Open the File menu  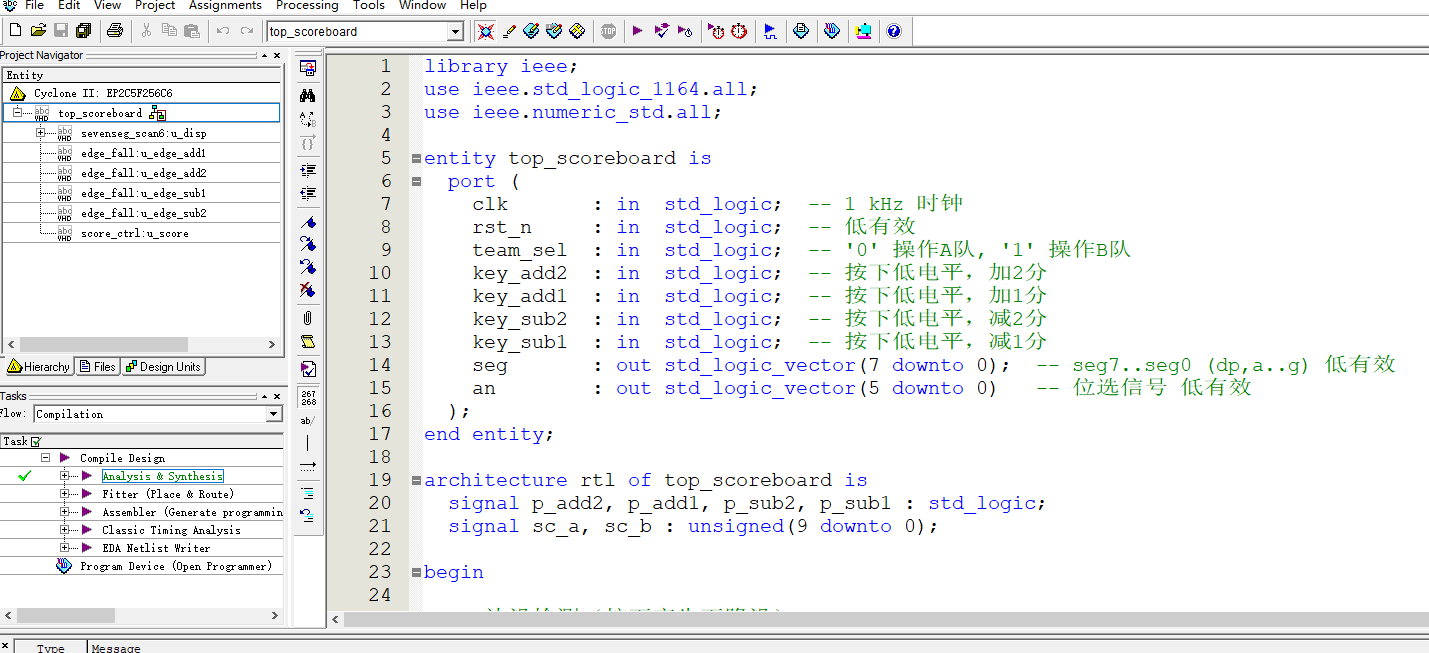click(34, 5)
